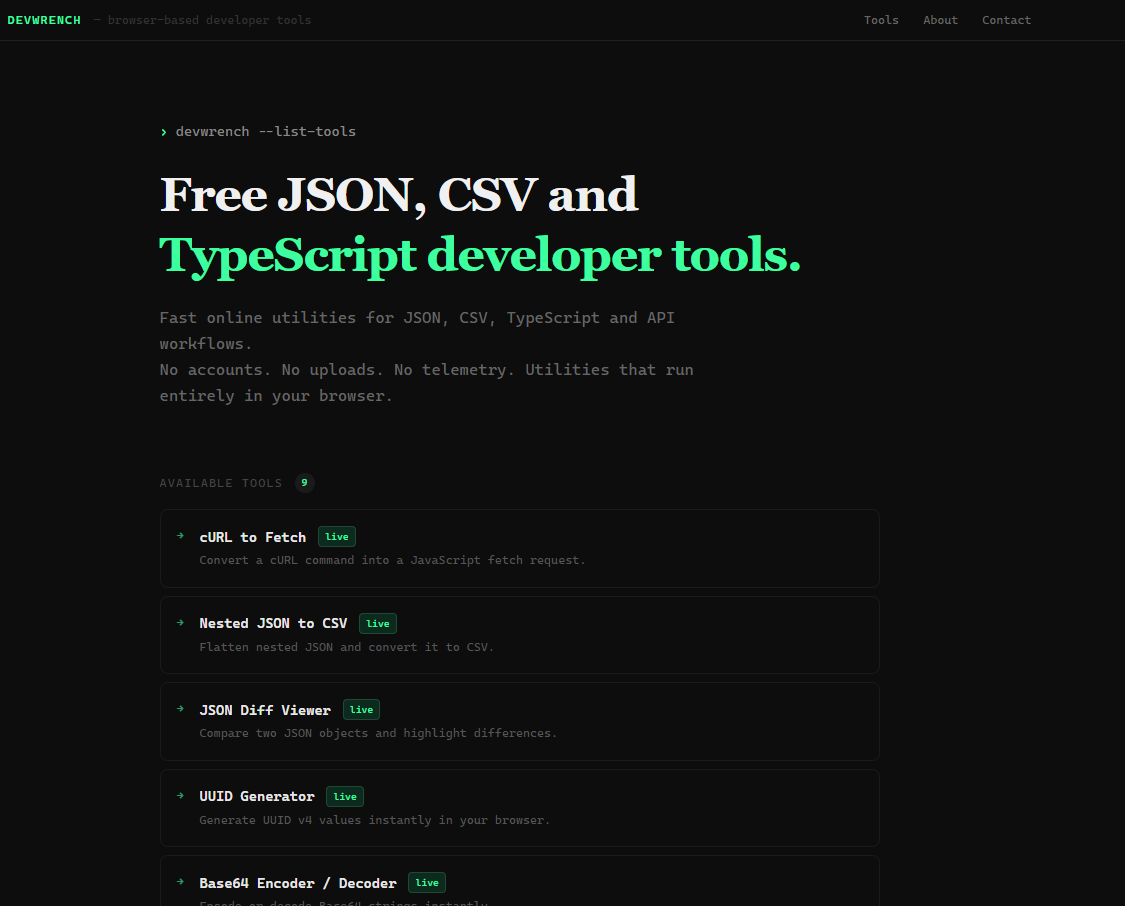Click 'Flatten nested JSON and convert it to CSV.'
This screenshot has height=906, width=1125.
(x=347, y=647)
